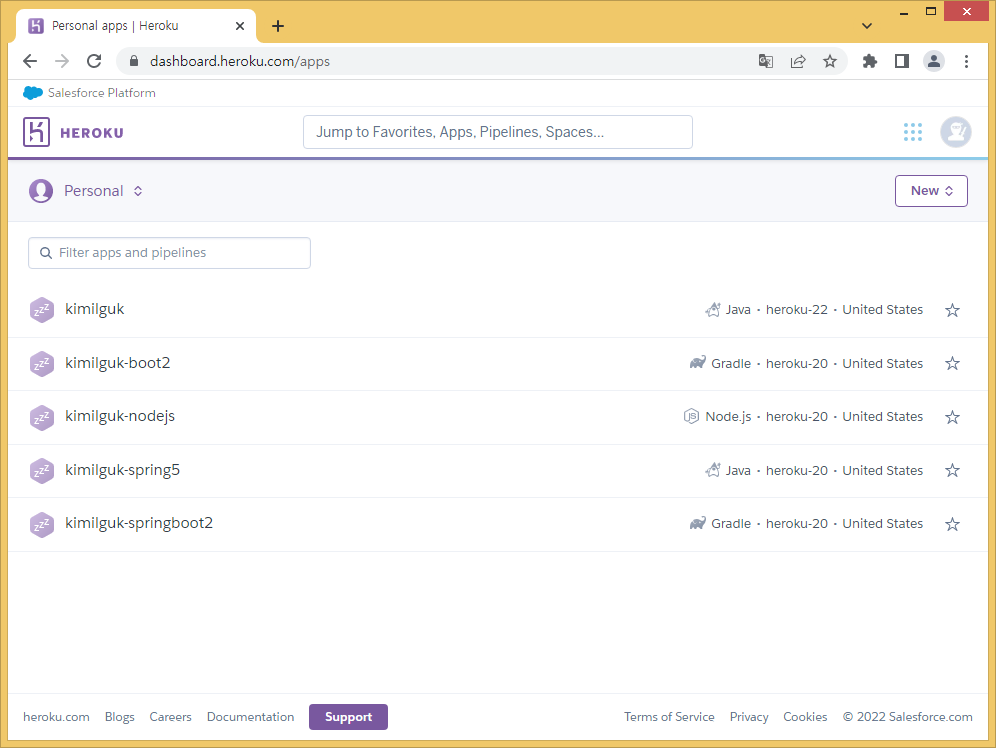Open the Chrome three-dot menu
Image resolution: width=996 pixels, height=748 pixels.
tap(966, 61)
